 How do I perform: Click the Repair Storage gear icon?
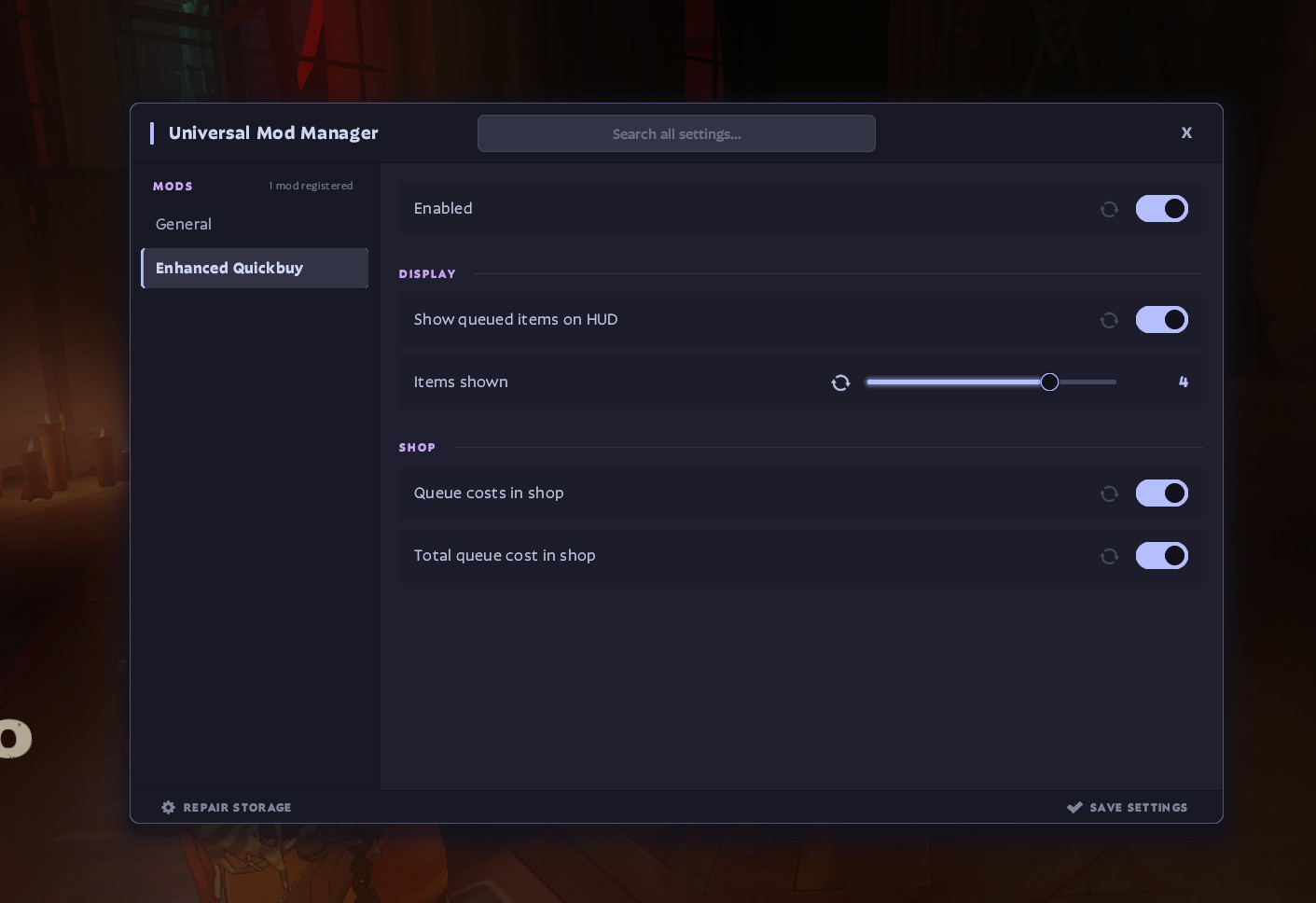(168, 807)
